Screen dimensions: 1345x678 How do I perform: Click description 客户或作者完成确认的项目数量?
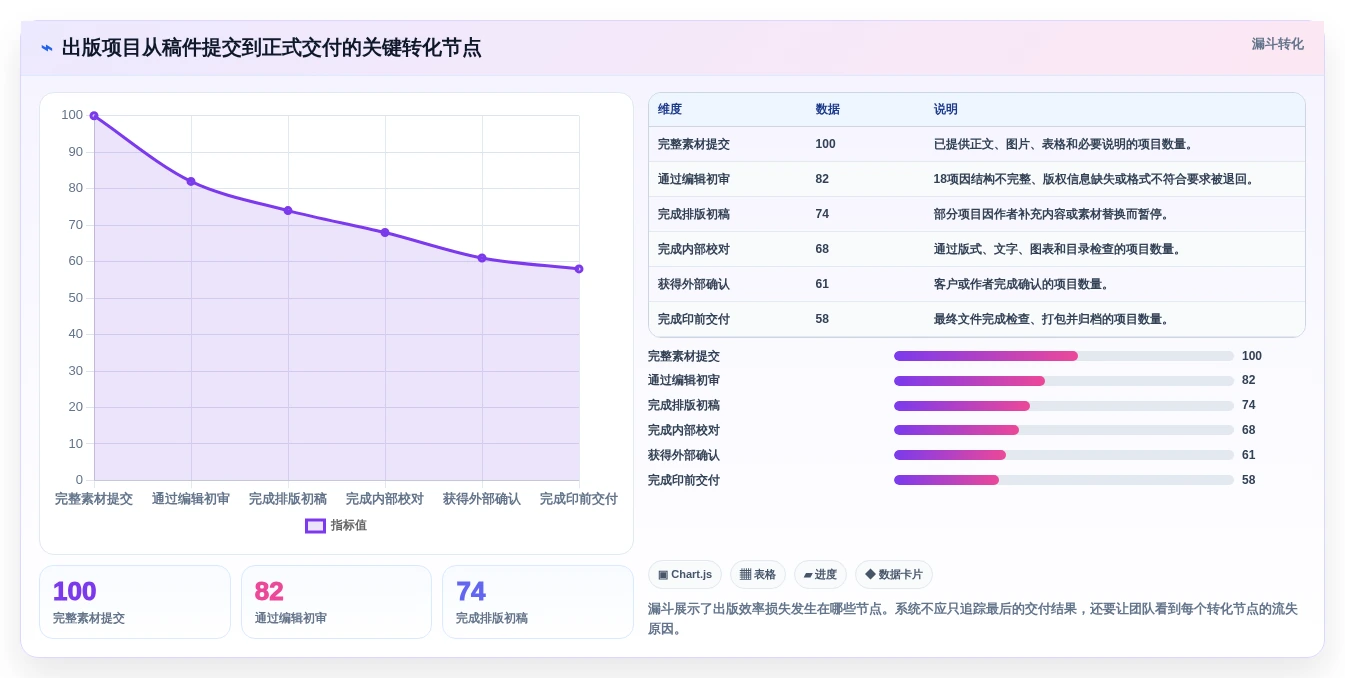[x=1023, y=284]
